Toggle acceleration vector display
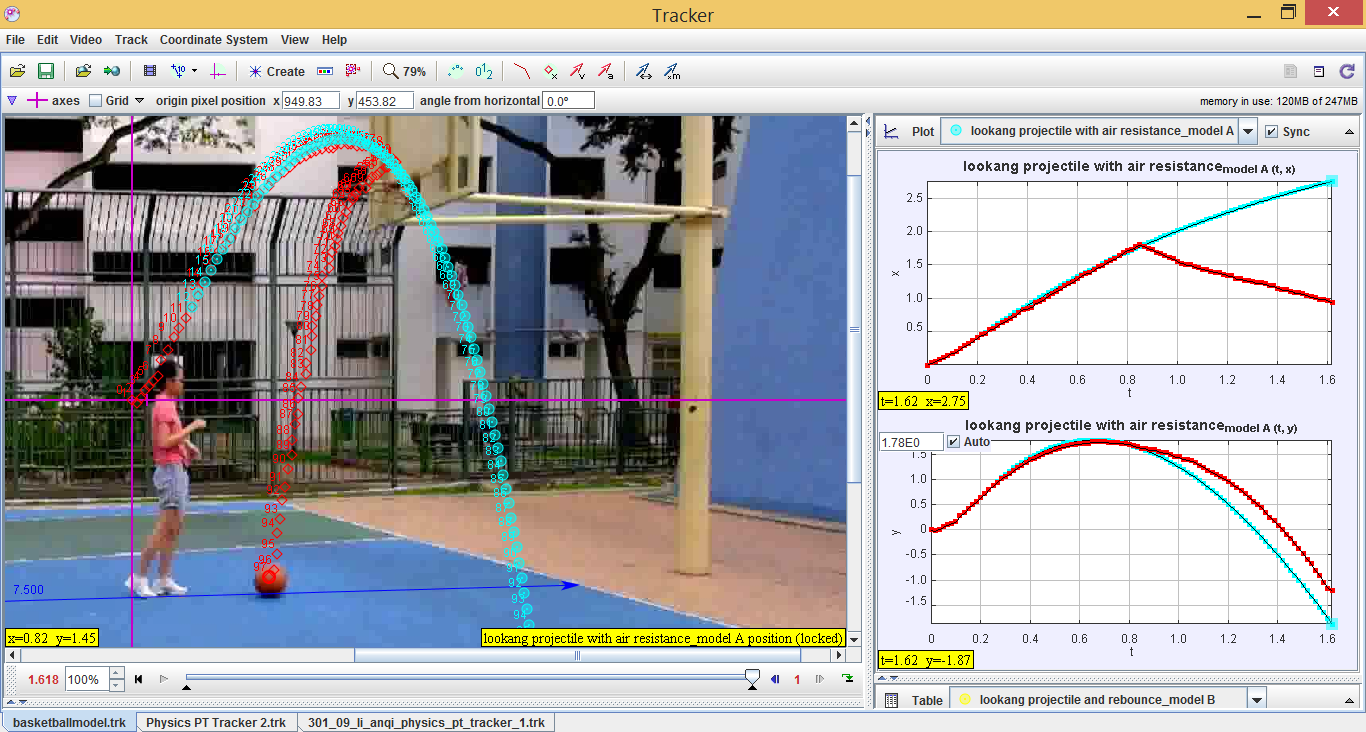 (x=604, y=71)
